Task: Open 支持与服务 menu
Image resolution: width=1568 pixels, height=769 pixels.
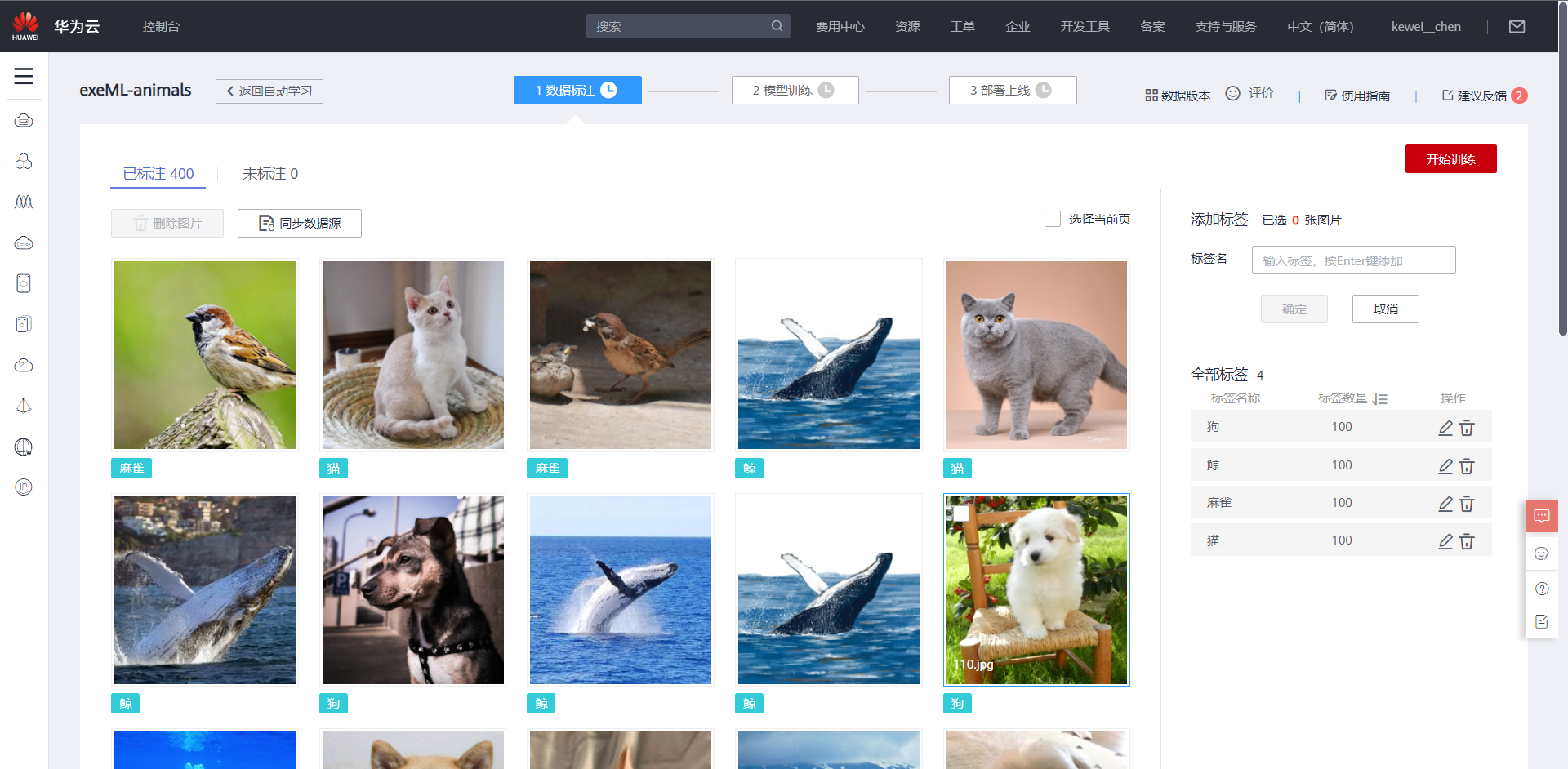Action: pos(1225,27)
